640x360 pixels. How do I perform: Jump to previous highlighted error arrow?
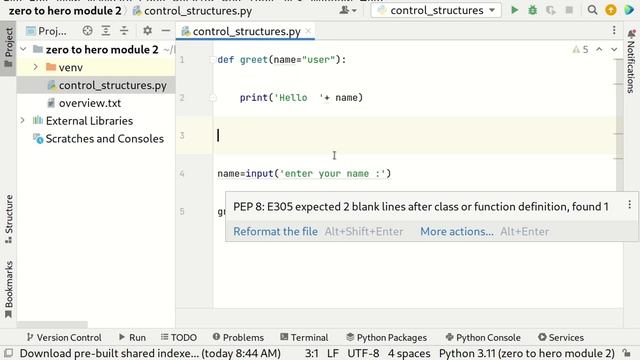[599, 49]
